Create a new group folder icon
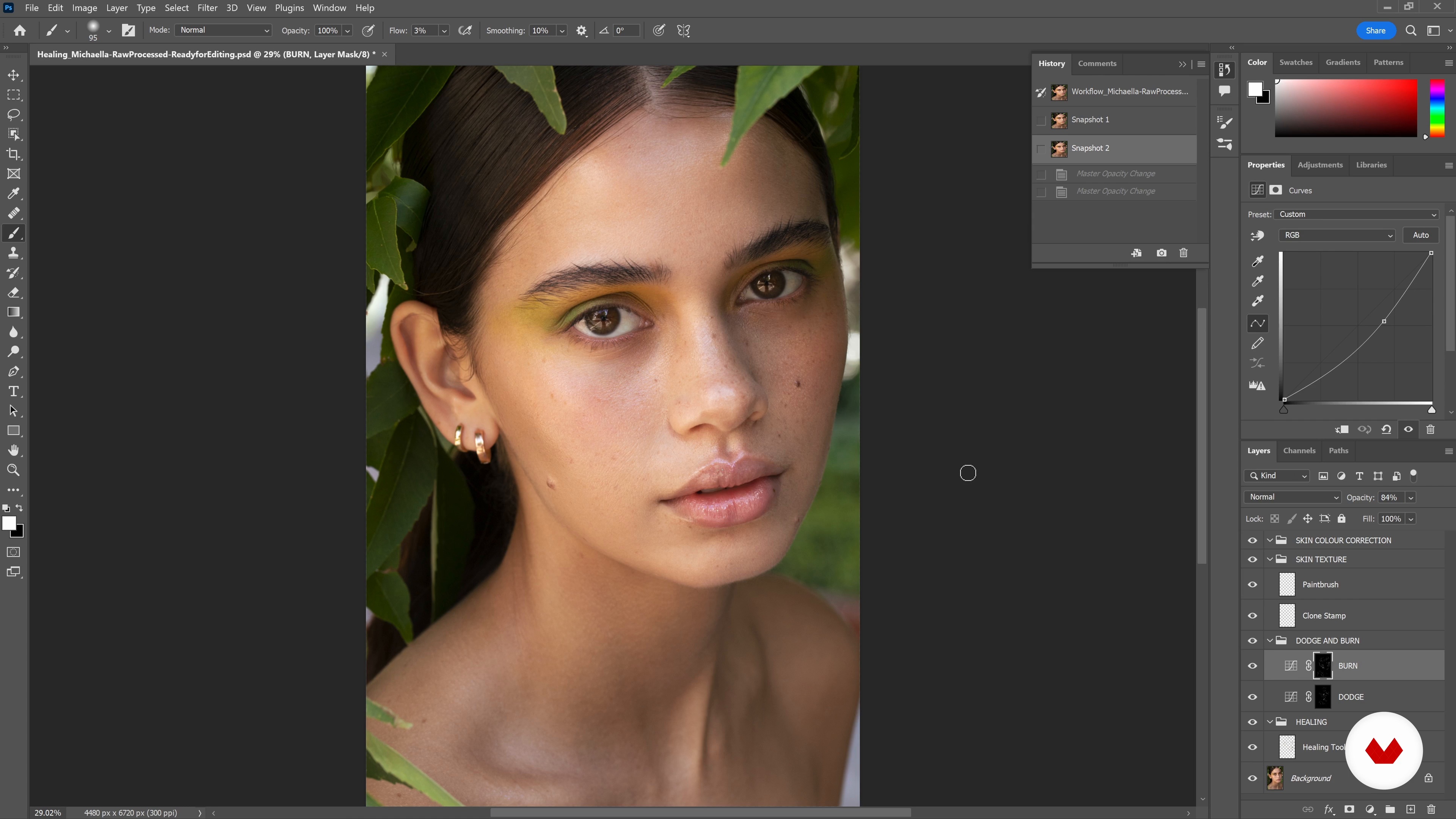 click(1390, 810)
